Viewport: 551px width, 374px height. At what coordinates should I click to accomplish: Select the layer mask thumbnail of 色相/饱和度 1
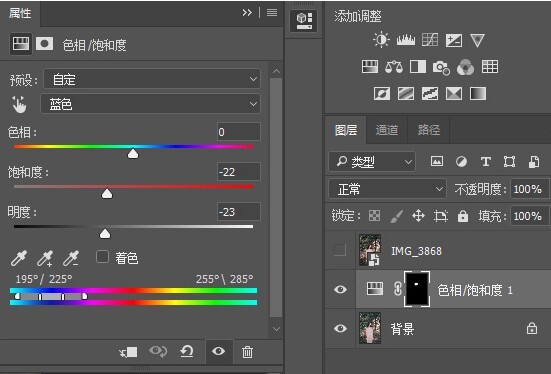[x=416, y=289]
